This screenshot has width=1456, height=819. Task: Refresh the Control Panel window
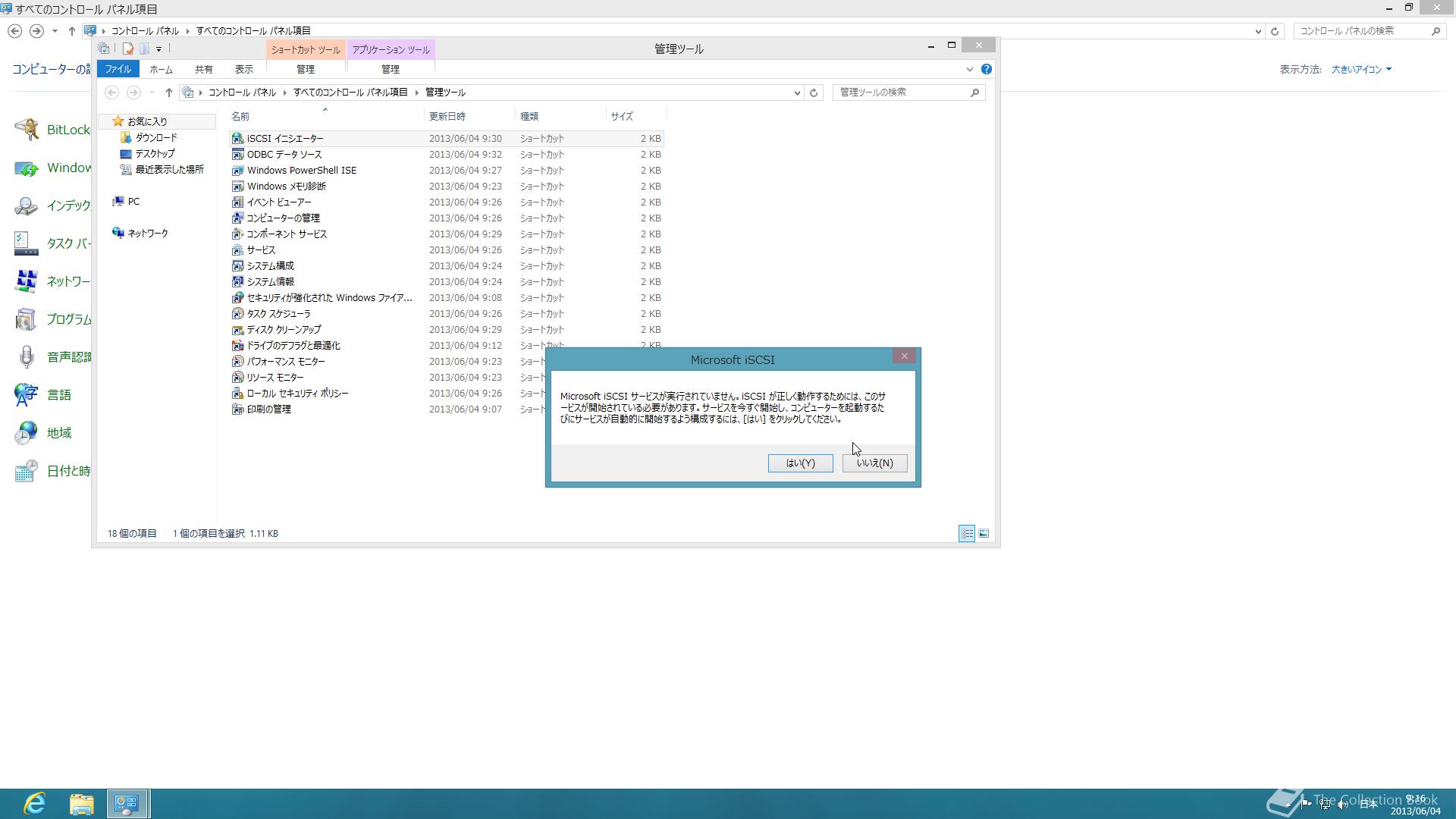pos(1275,31)
